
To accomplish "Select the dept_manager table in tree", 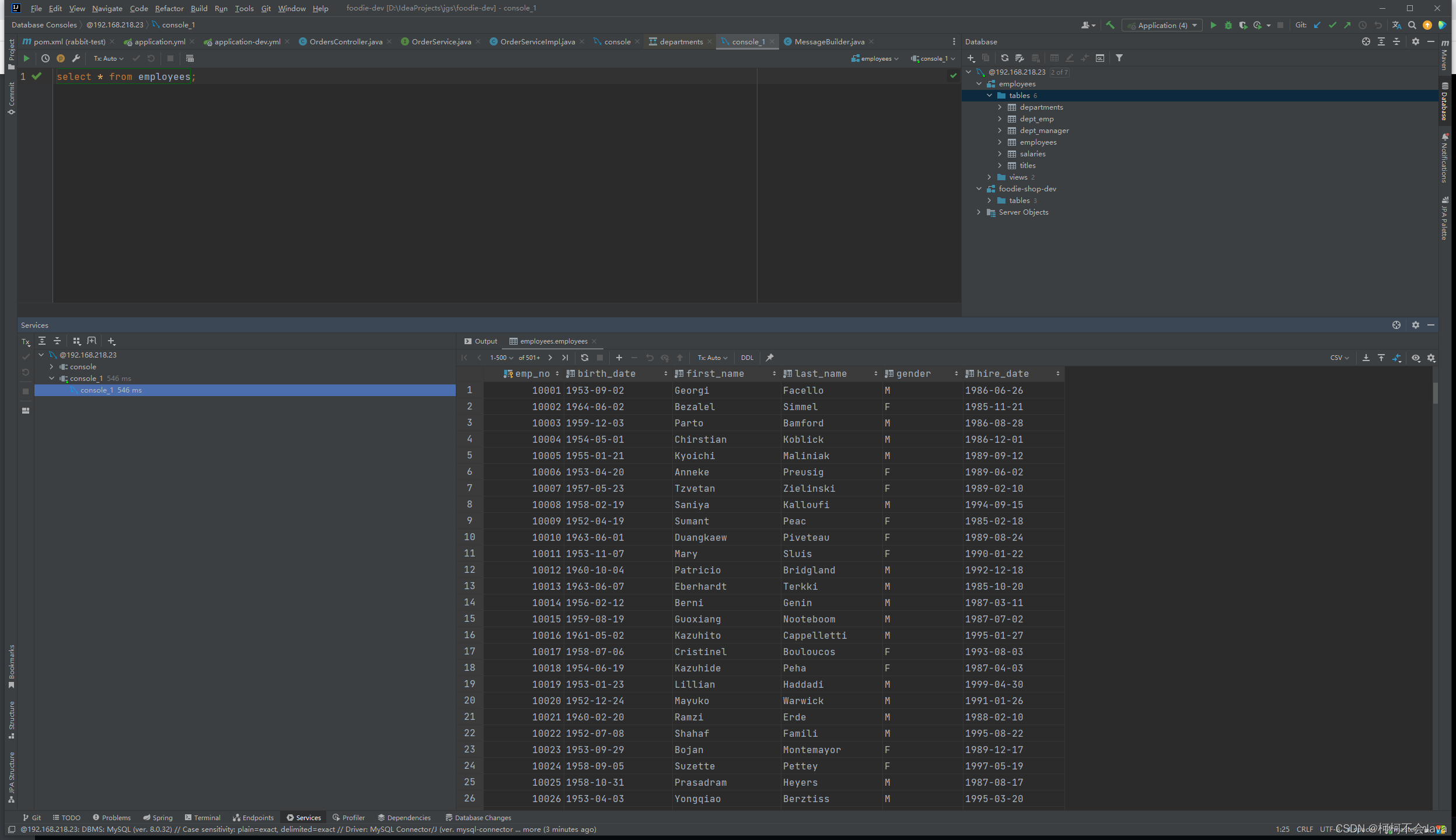I will [x=1044, y=131].
